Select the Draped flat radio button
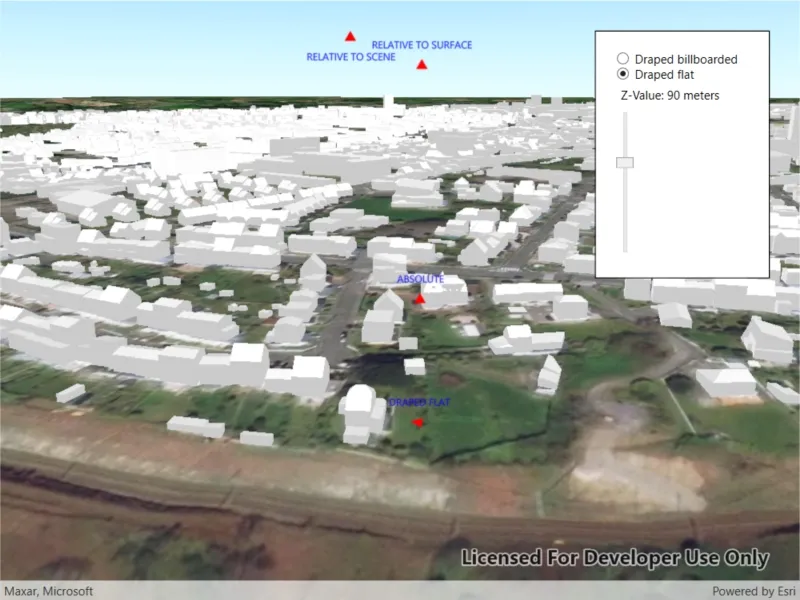Screen dimensions: 800x600 [622, 74]
